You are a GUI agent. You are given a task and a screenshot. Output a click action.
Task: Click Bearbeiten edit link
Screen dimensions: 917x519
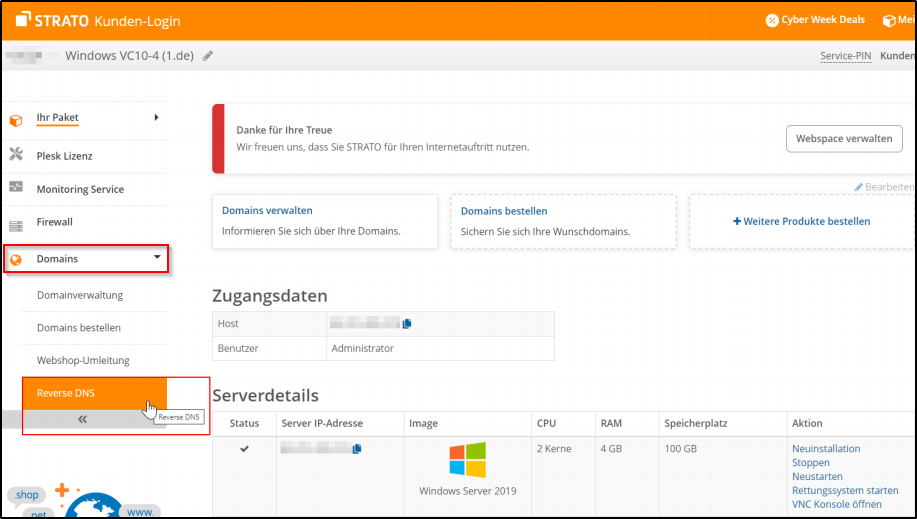coord(883,187)
